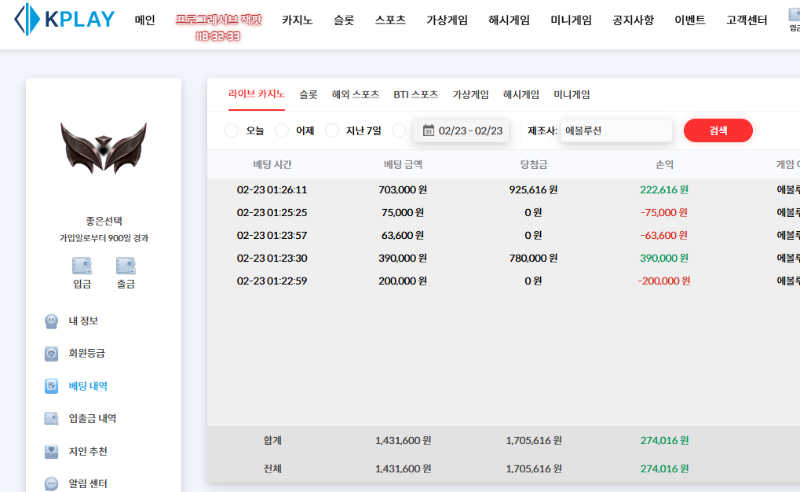Click the username 좋은선택
800x492 pixels.
(104, 221)
